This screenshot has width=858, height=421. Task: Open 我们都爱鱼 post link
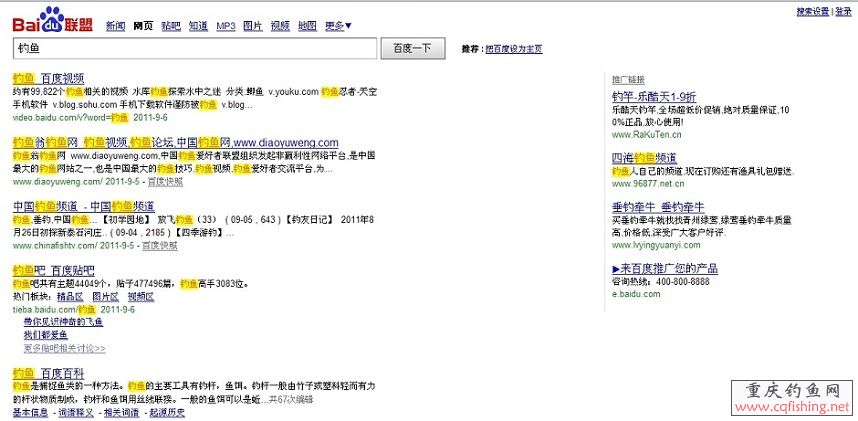click(x=45, y=335)
